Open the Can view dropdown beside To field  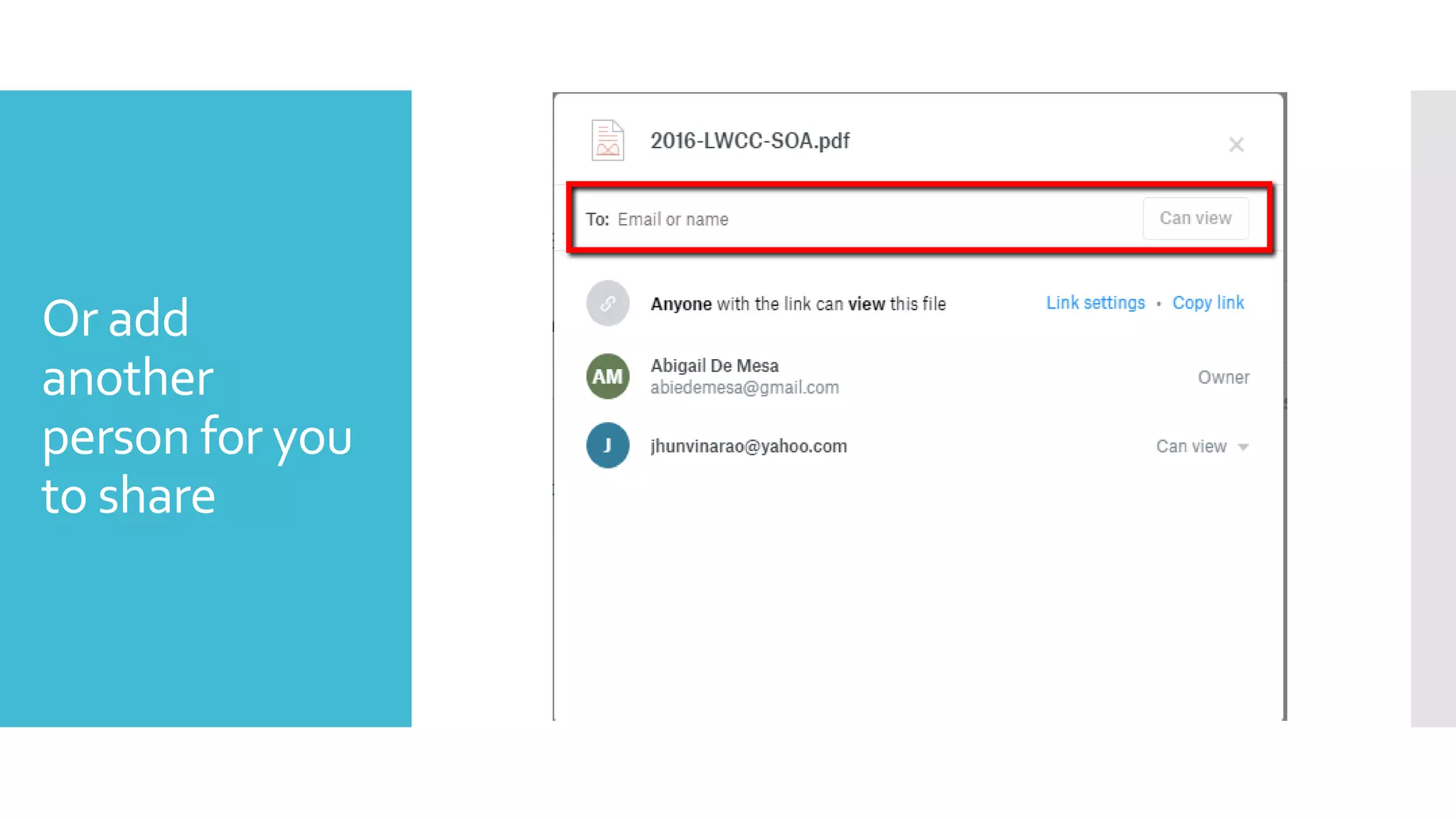1195,218
